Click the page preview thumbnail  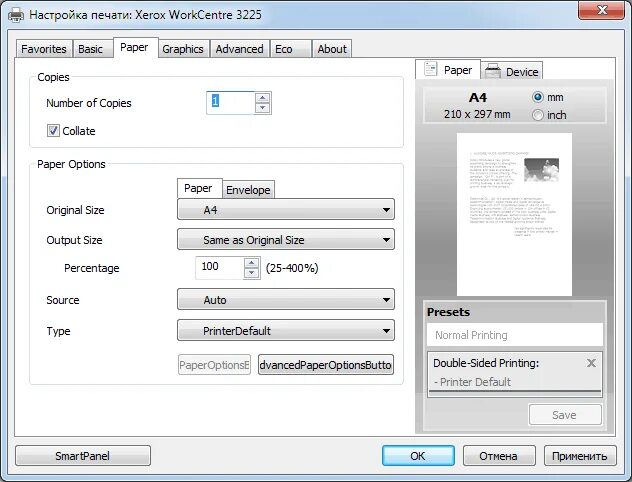tap(514, 214)
